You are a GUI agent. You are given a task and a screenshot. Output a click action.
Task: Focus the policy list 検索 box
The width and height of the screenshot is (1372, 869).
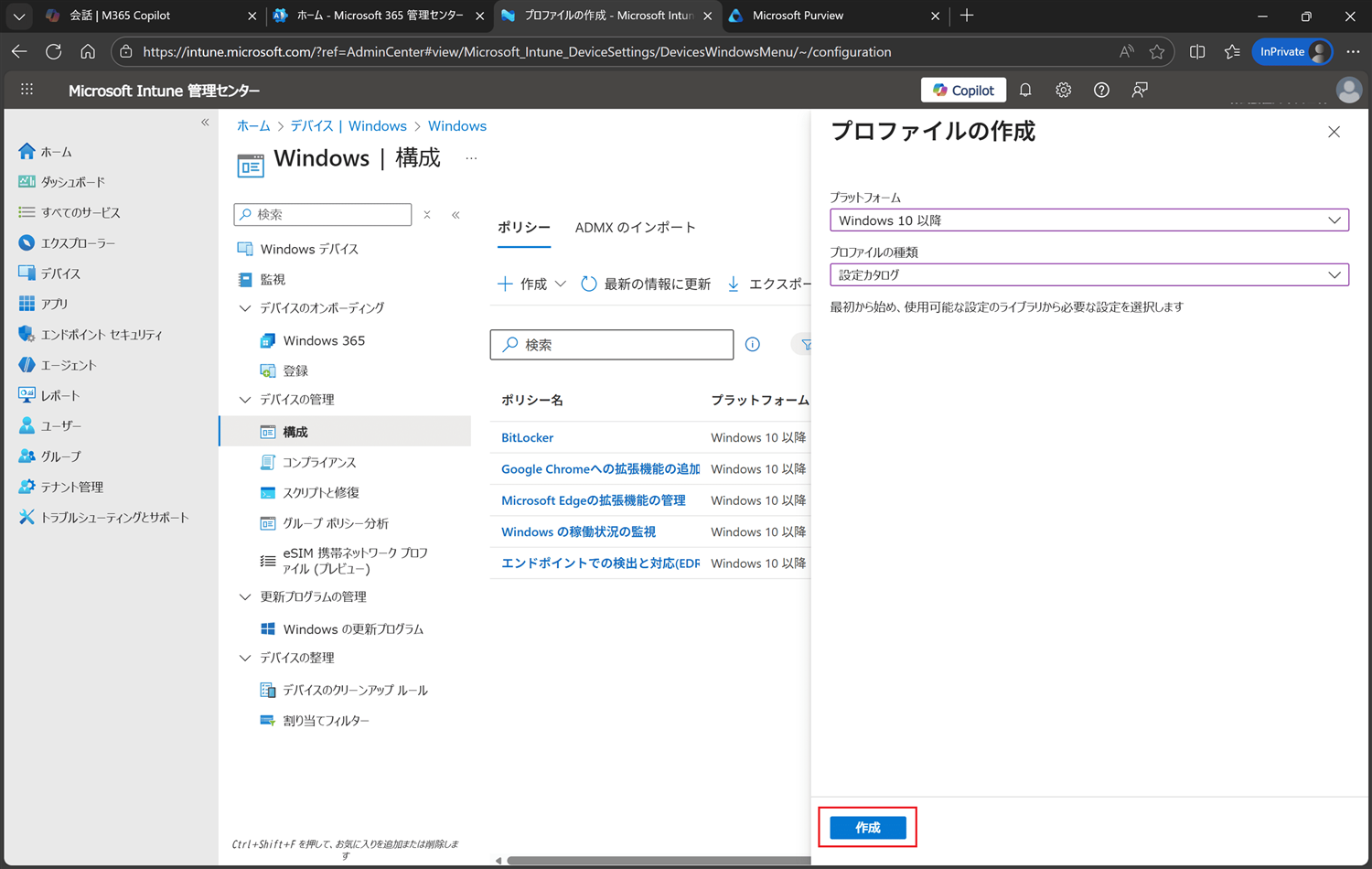612,345
